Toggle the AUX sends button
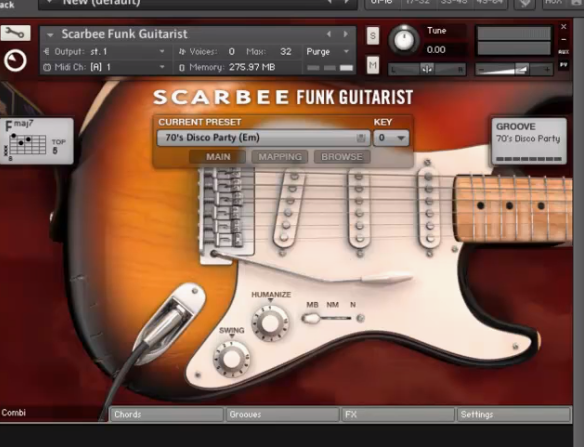584x447 pixels. (564, 52)
